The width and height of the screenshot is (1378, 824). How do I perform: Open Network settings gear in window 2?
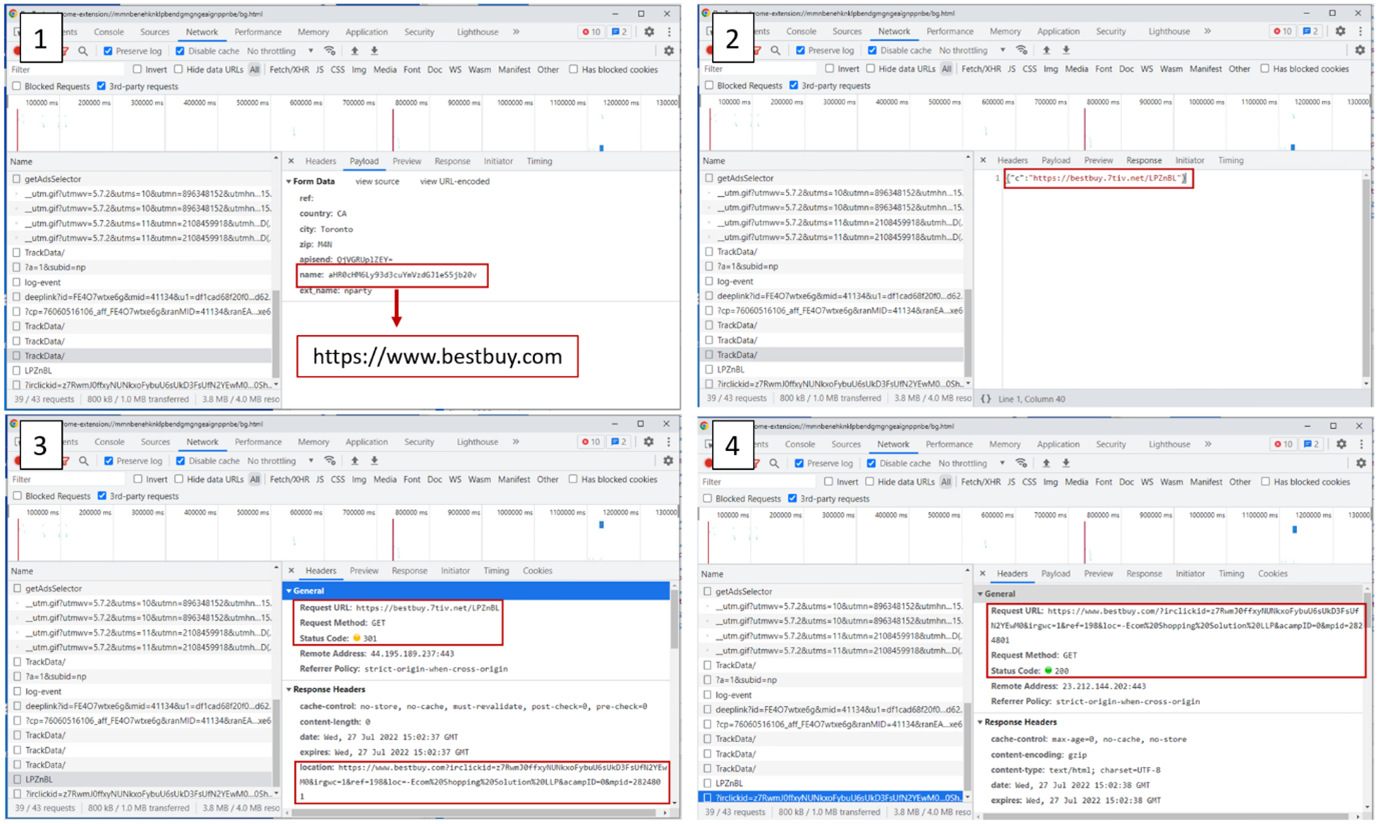click(x=1360, y=50)
